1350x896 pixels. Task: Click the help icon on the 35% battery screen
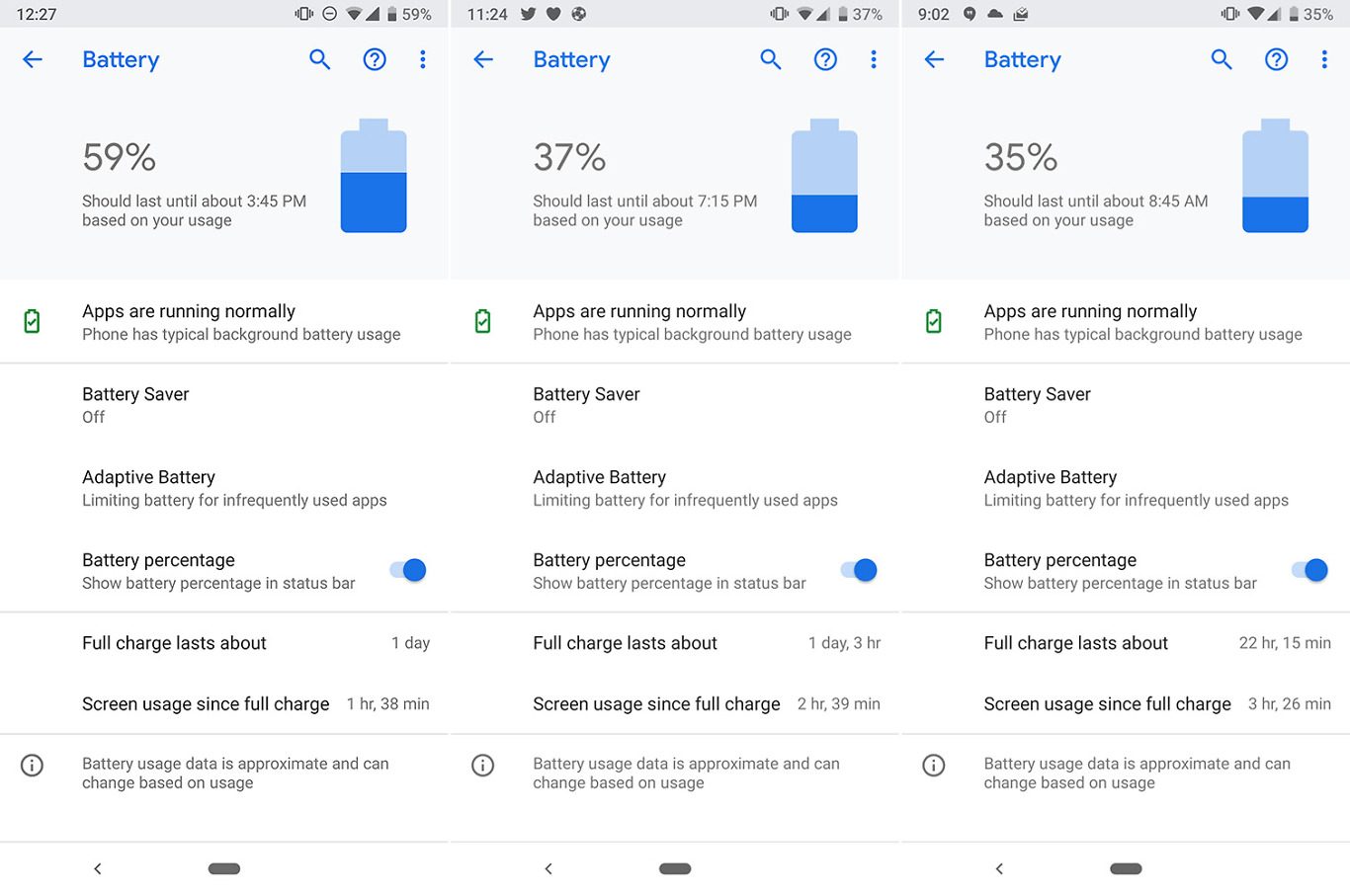click(1276, 59)
